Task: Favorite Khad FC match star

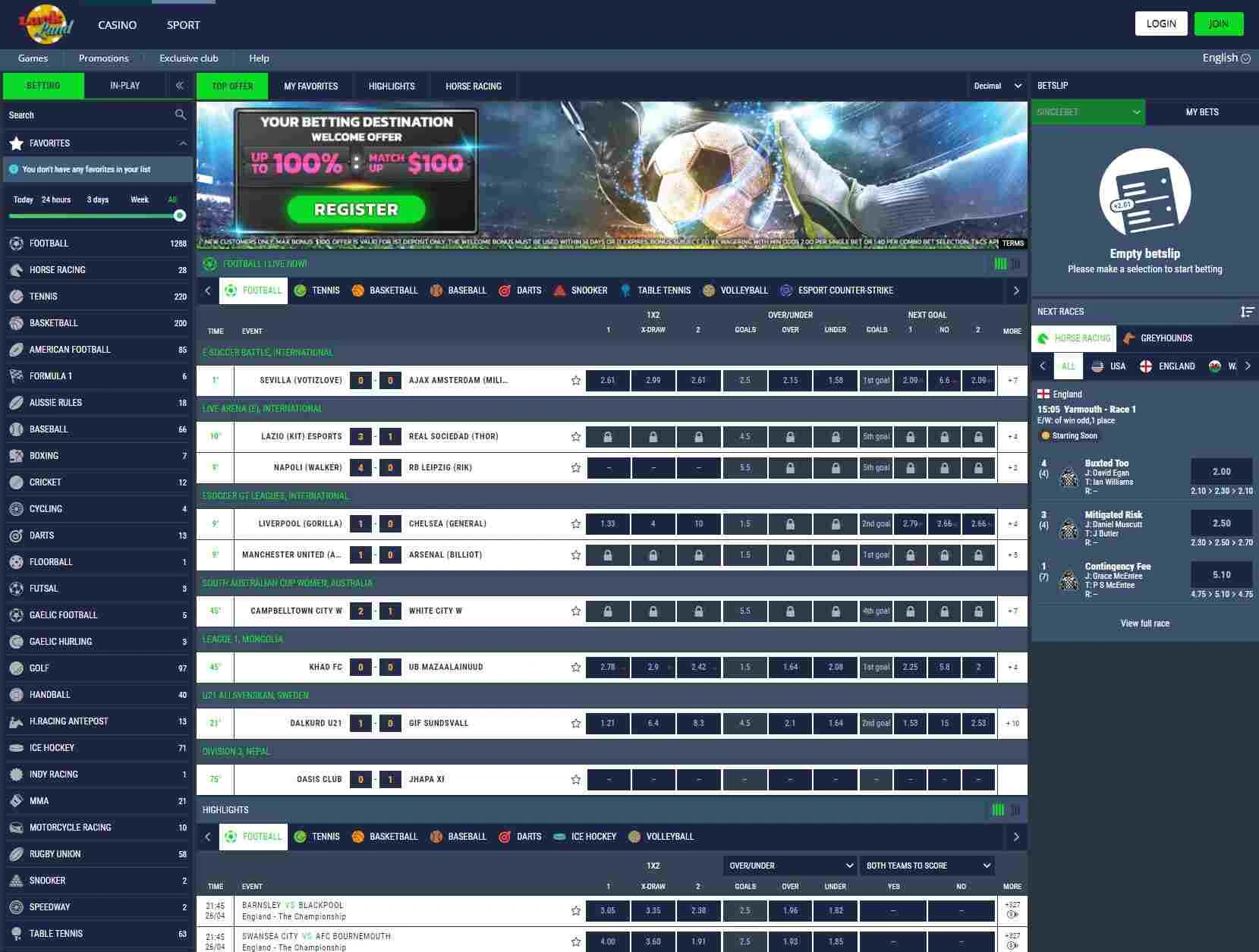Action: pyautogui.click(x=576, y=668)
